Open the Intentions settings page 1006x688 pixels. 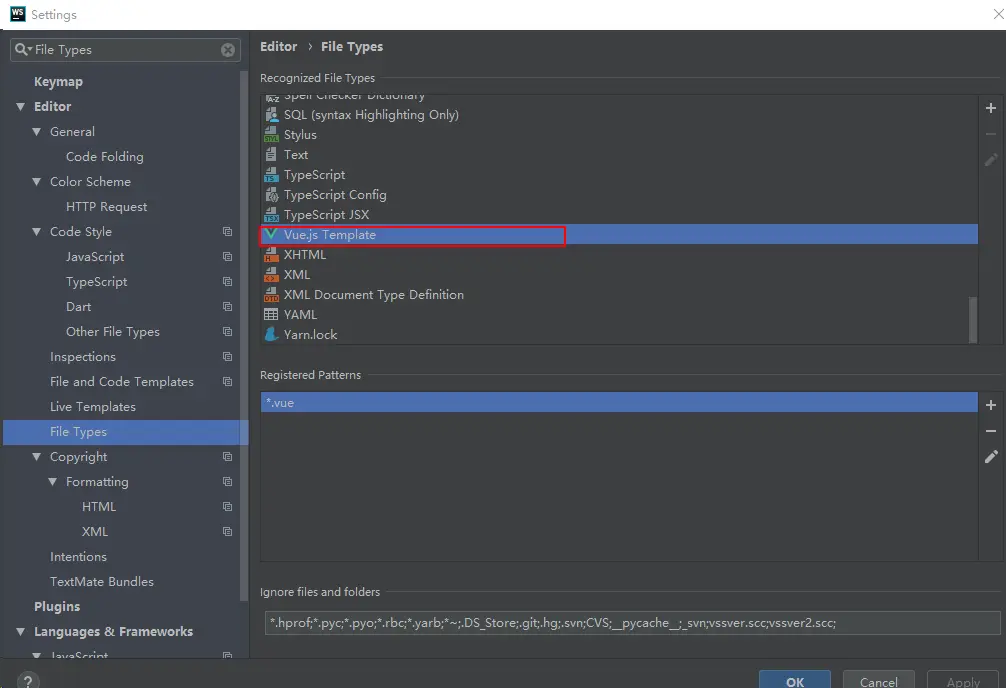(x=78, y=557)
